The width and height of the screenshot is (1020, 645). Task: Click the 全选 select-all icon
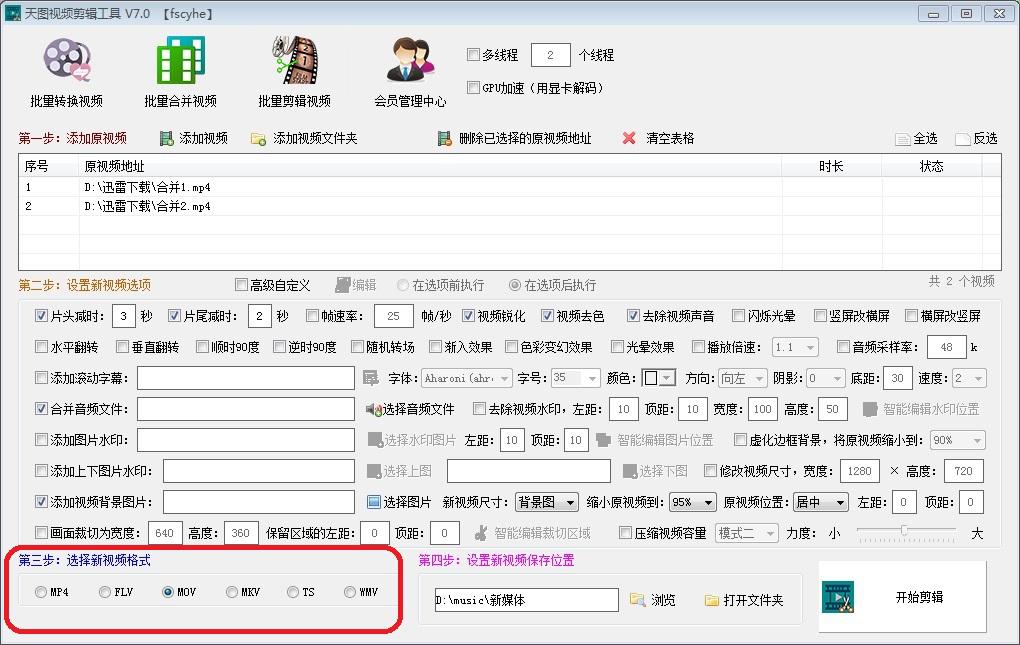pyautogui.click(x=902, y=139)
